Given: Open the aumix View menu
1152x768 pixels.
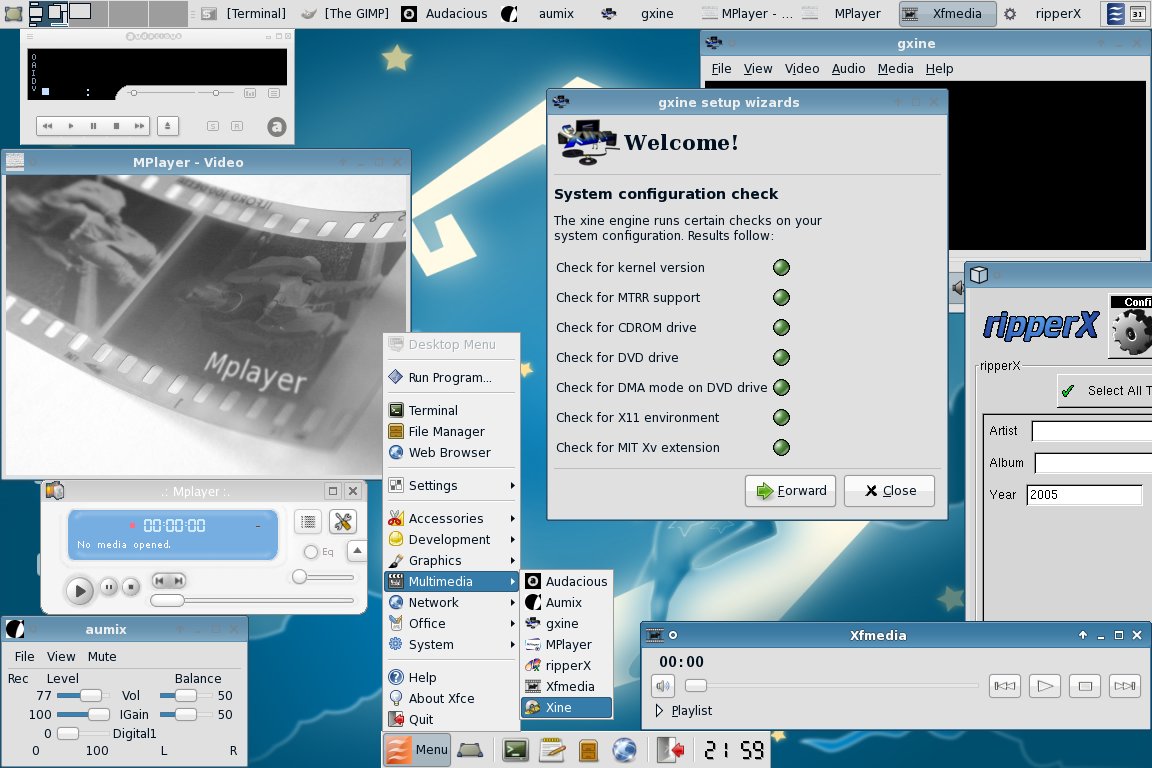Looking at the screenshot, I should click(61, 656).
